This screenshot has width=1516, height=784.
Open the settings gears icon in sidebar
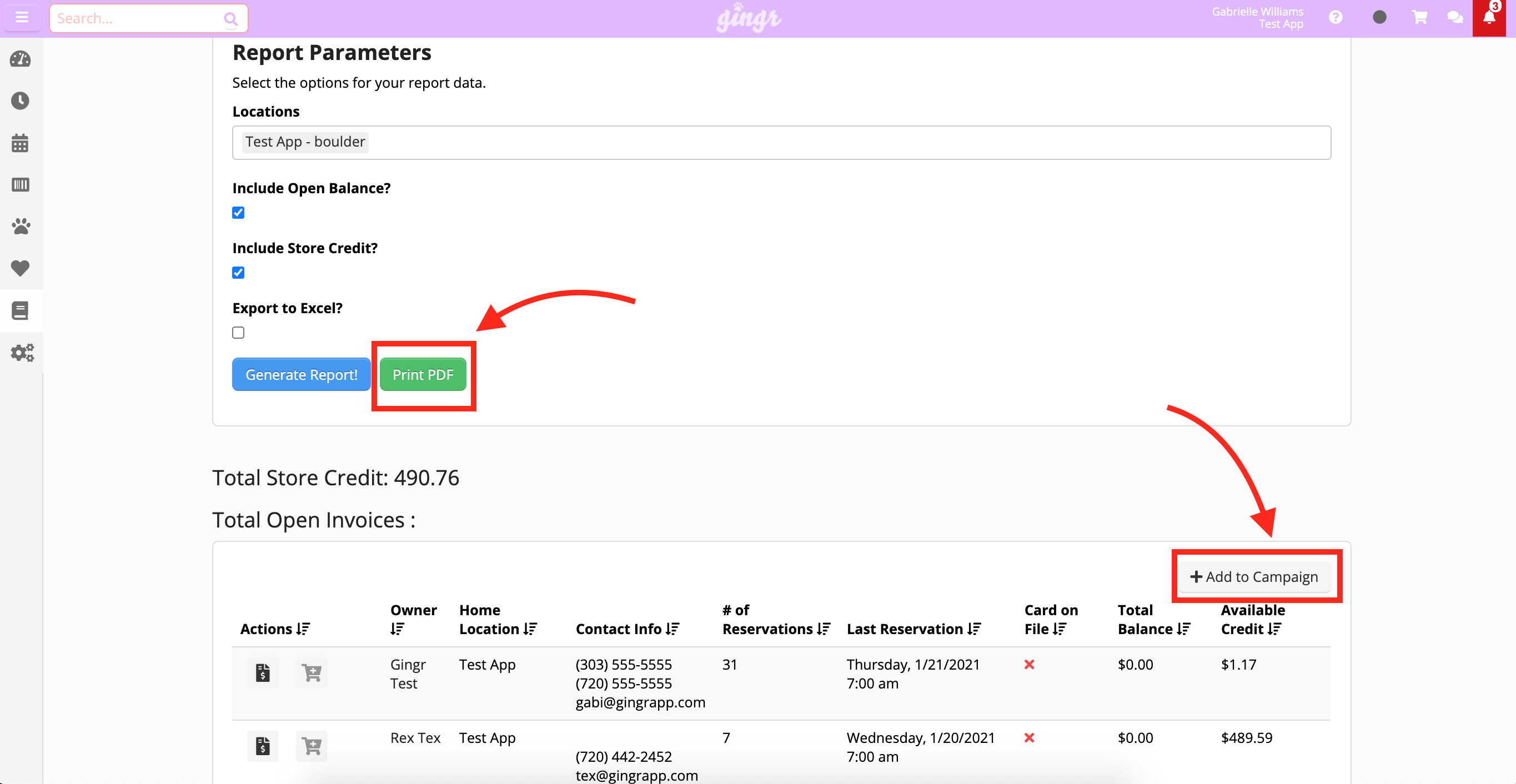click(21, 352)
